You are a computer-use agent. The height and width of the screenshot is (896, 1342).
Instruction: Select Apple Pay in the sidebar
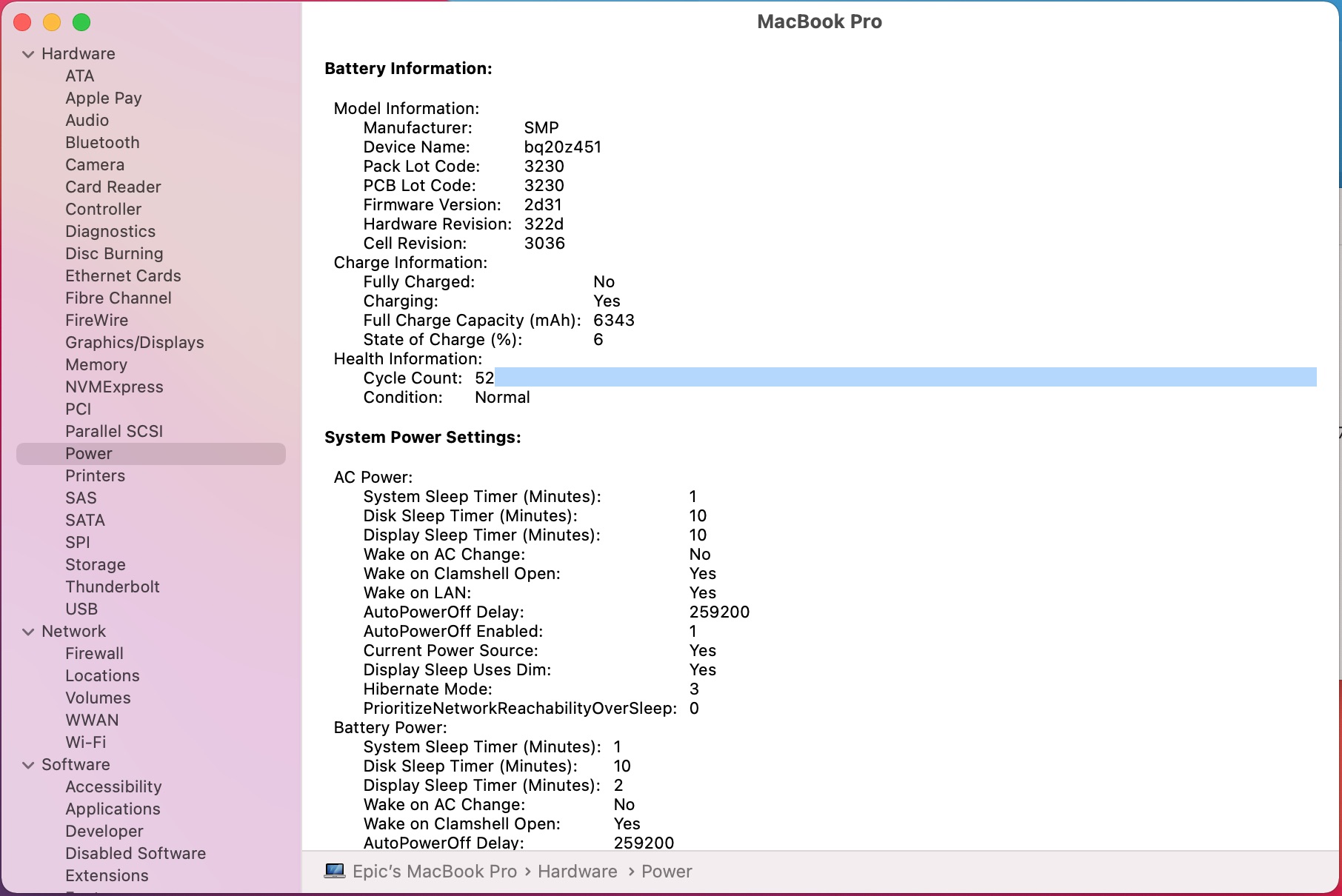click(103, 98)
